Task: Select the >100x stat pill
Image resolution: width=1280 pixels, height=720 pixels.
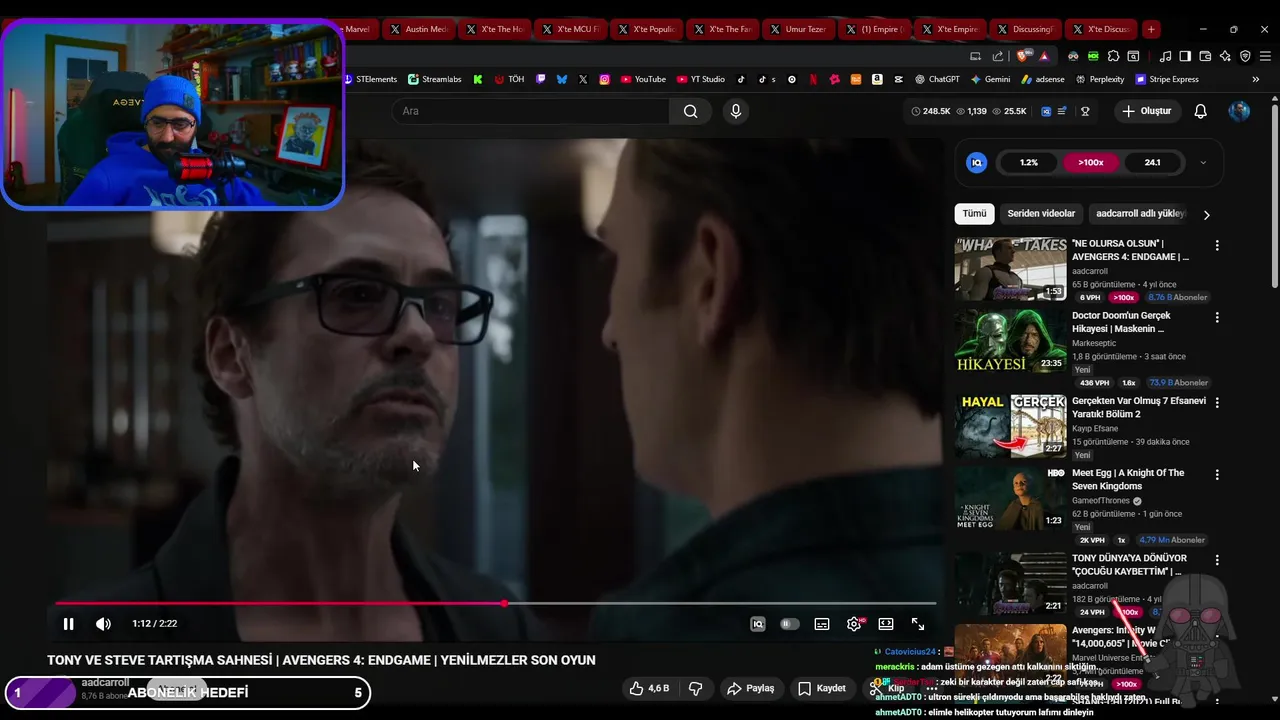Action: point(1091,162)
